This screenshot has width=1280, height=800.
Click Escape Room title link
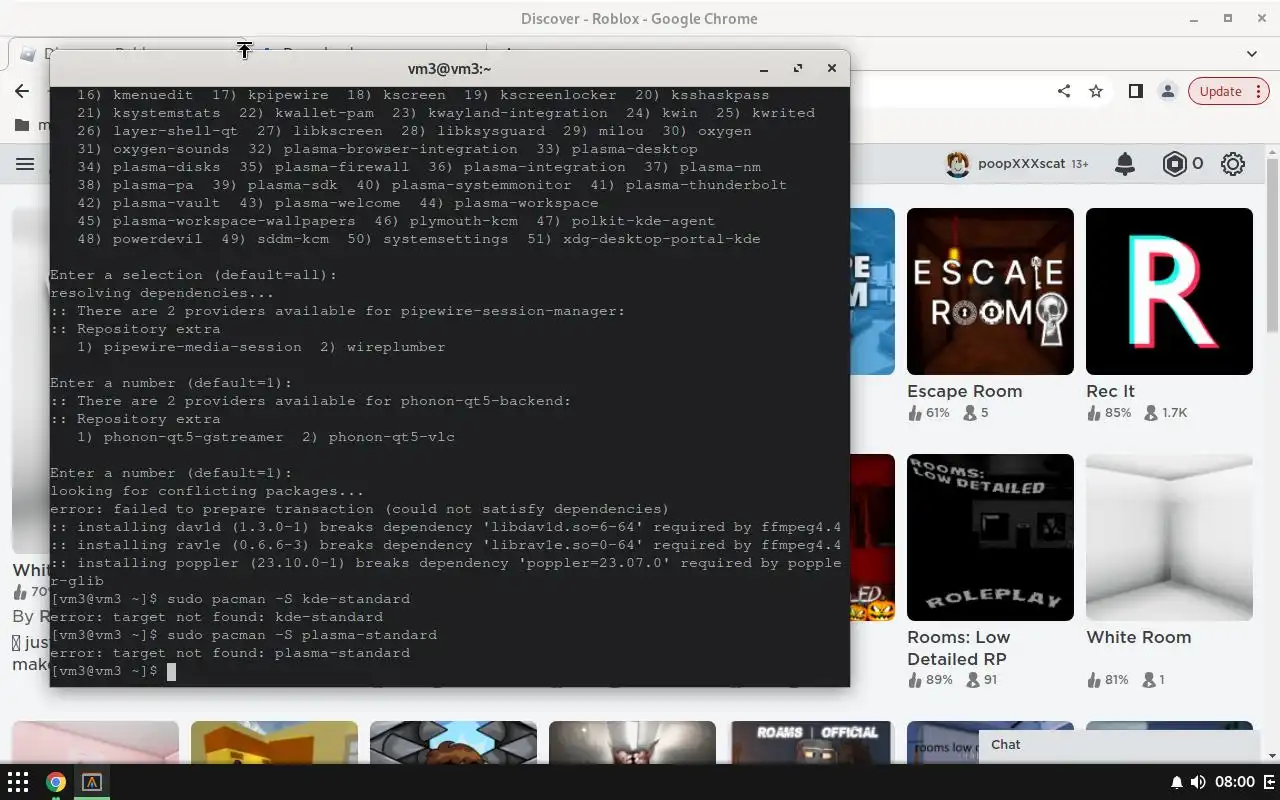[x=964, y=391]
